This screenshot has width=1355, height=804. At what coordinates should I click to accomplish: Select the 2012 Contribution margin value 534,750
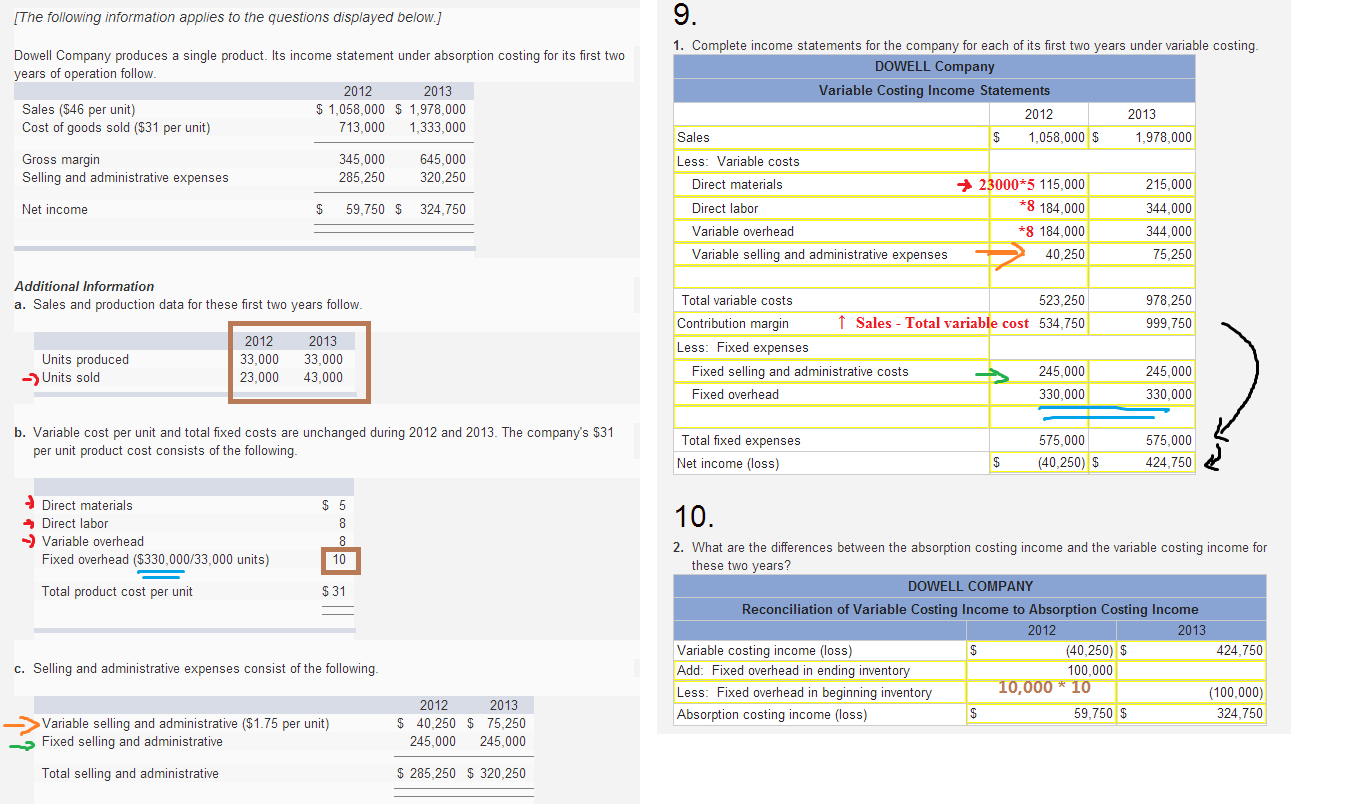(1061, 323)
